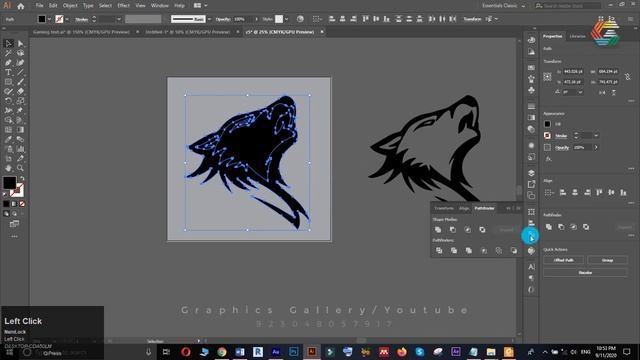Open the Swatches panel from the dock
Screen dimensions: 640x360
pos(531,67)
